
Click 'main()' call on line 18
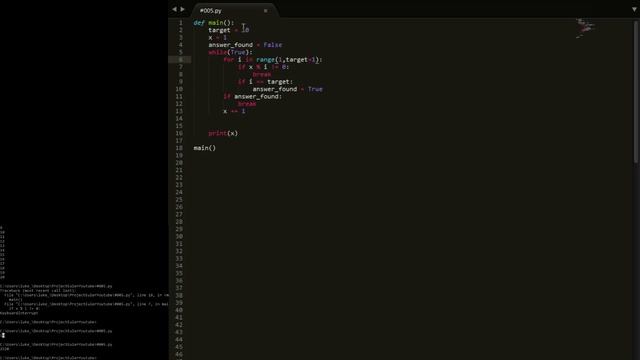204,148
